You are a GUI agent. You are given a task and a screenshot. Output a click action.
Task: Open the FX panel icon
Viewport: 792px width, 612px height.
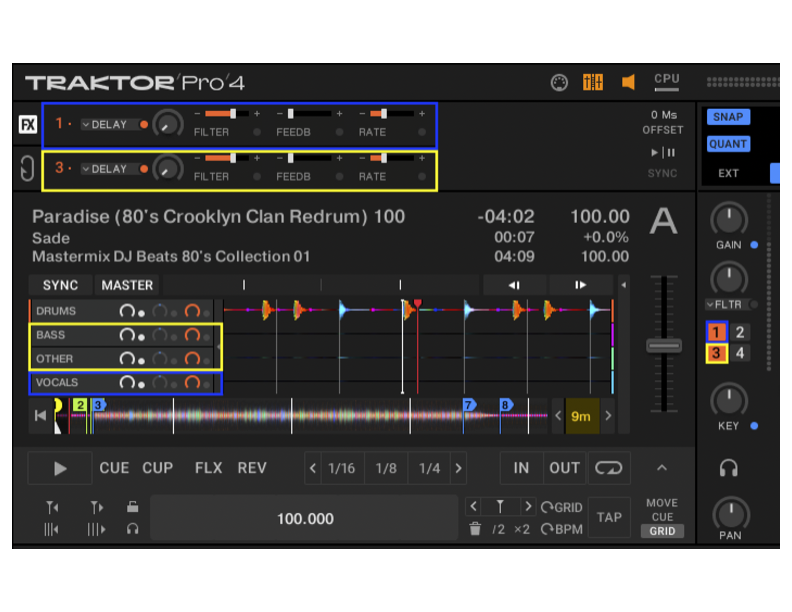click(x=28, y=124)
